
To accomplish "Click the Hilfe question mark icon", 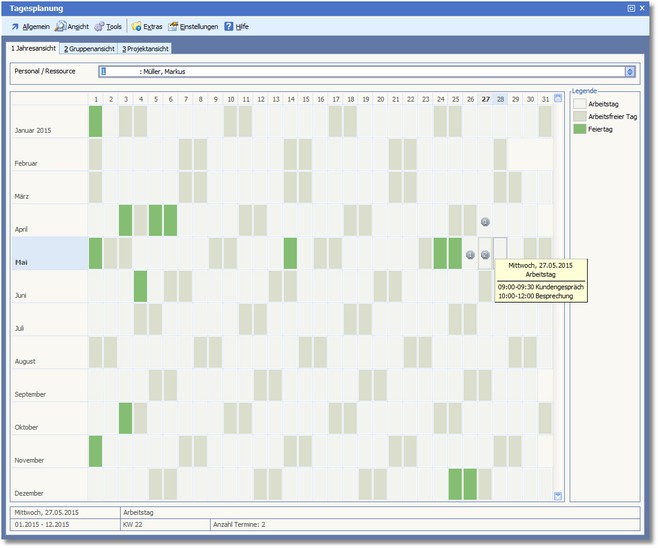I will 229,26.
